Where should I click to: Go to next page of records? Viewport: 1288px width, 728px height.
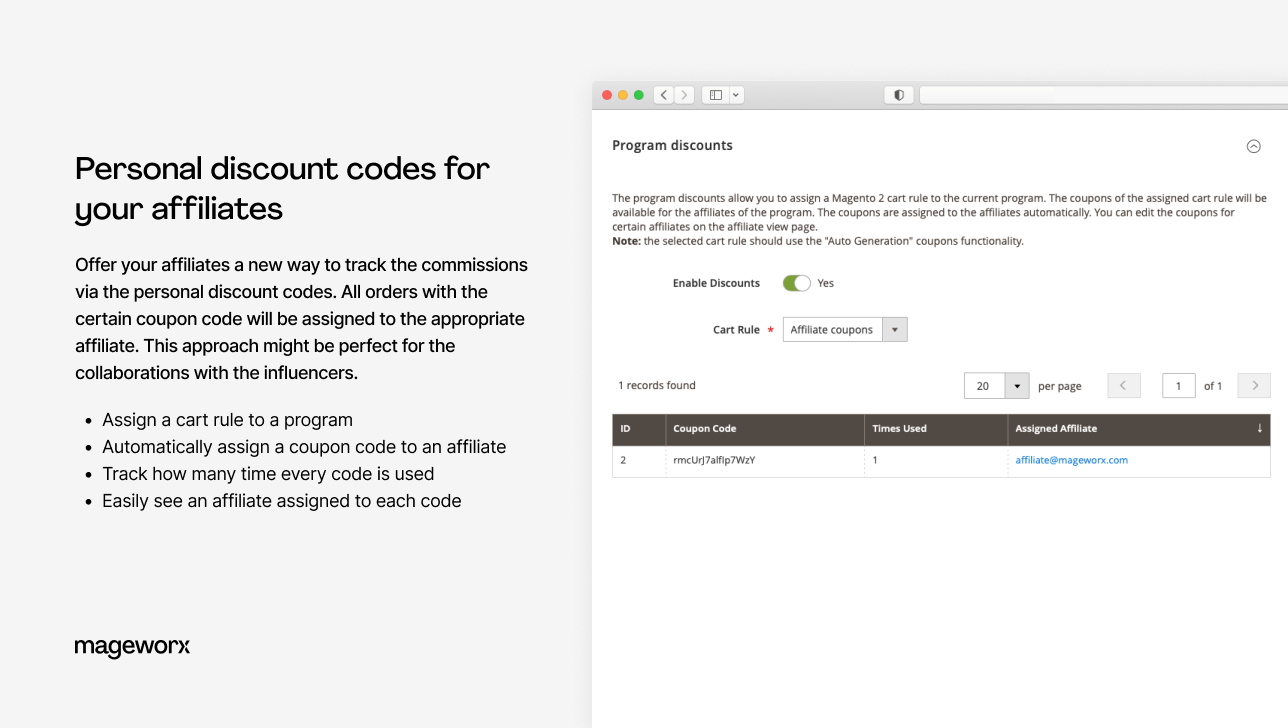(x=1254, y=386)
